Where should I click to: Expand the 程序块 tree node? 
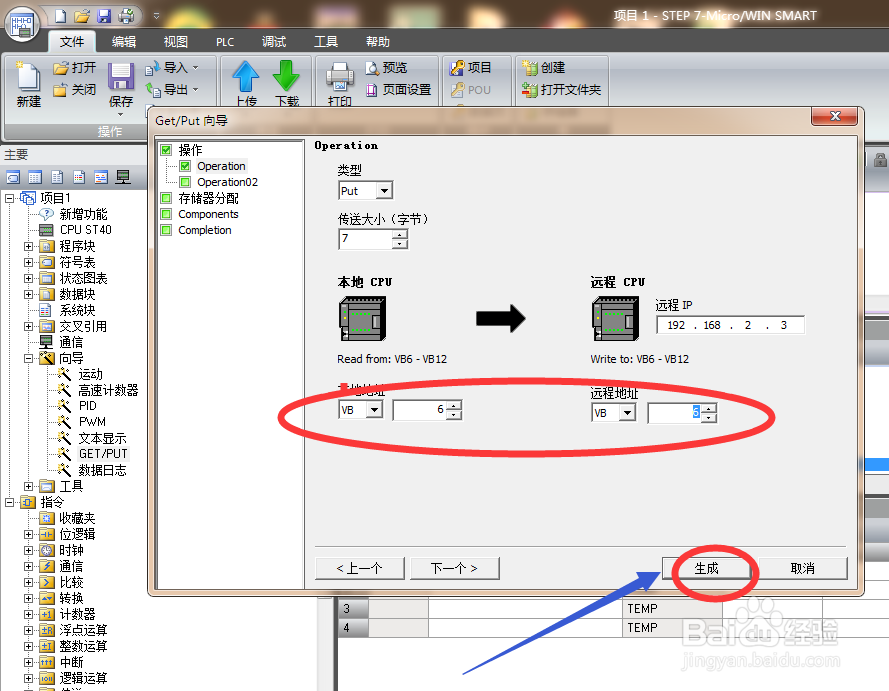tap(28, 247)
